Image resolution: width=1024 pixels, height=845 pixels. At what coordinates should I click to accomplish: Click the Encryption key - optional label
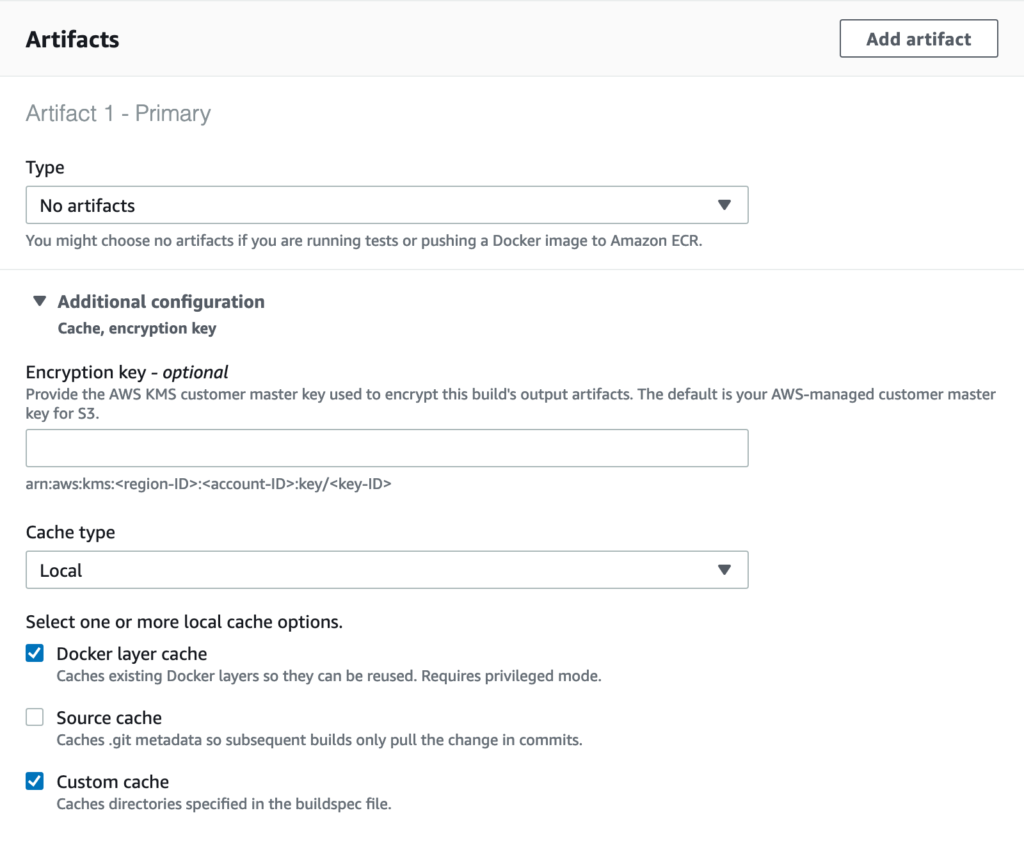tap(127, 372)
